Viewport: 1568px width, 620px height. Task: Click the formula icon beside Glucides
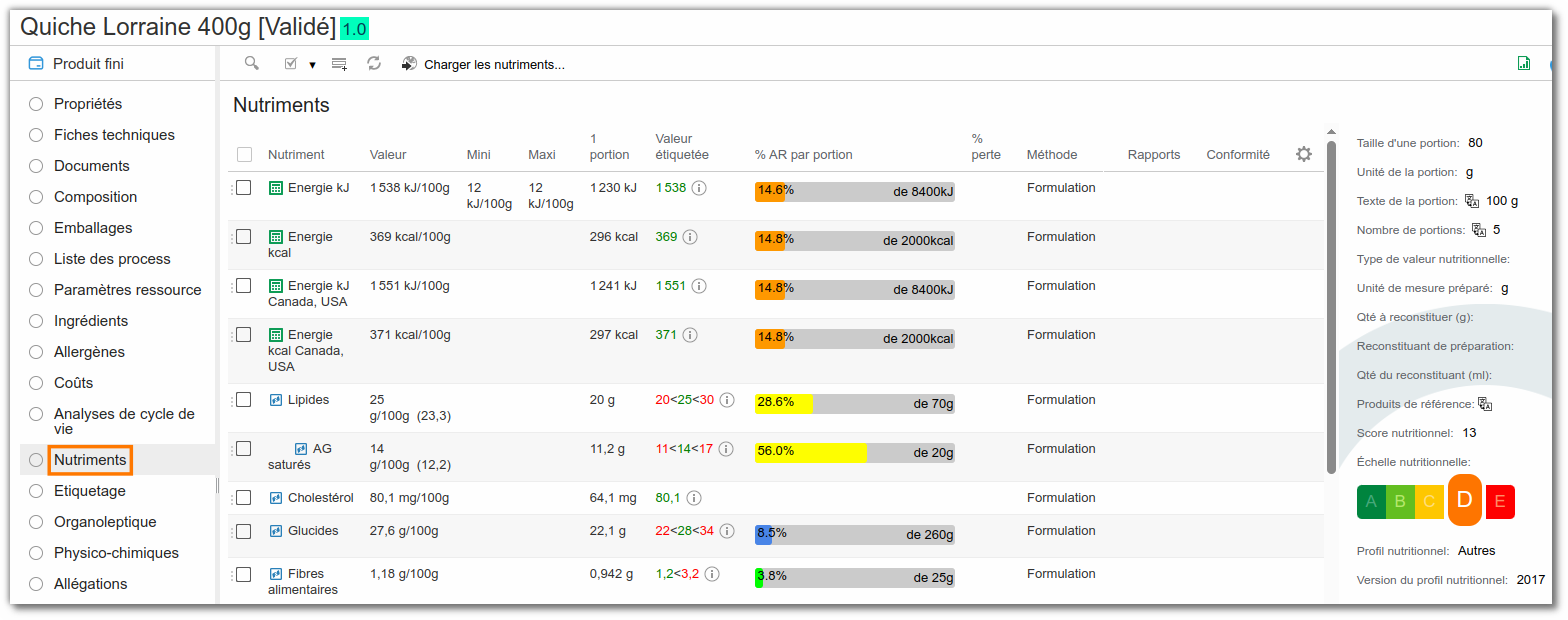pos(276,531)
